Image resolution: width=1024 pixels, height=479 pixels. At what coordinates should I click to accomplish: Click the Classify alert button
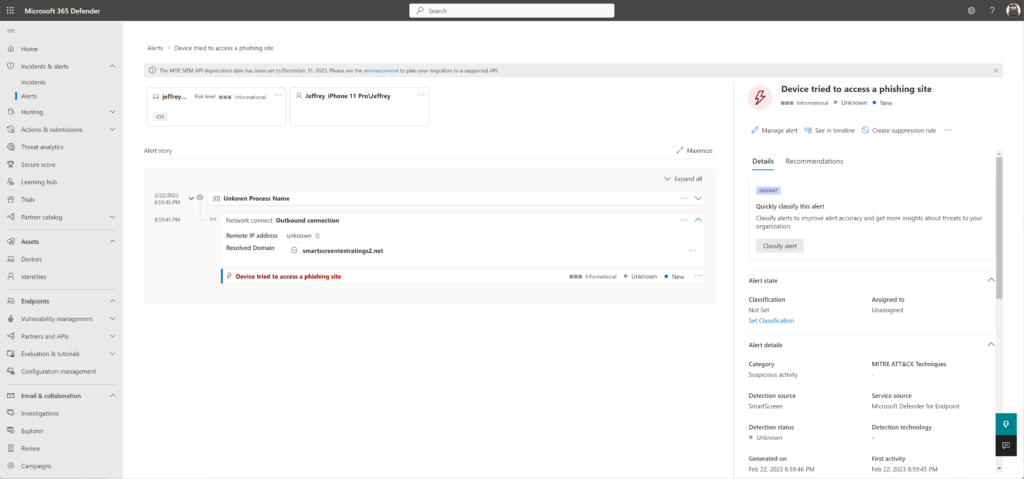[x=780, y=246]
